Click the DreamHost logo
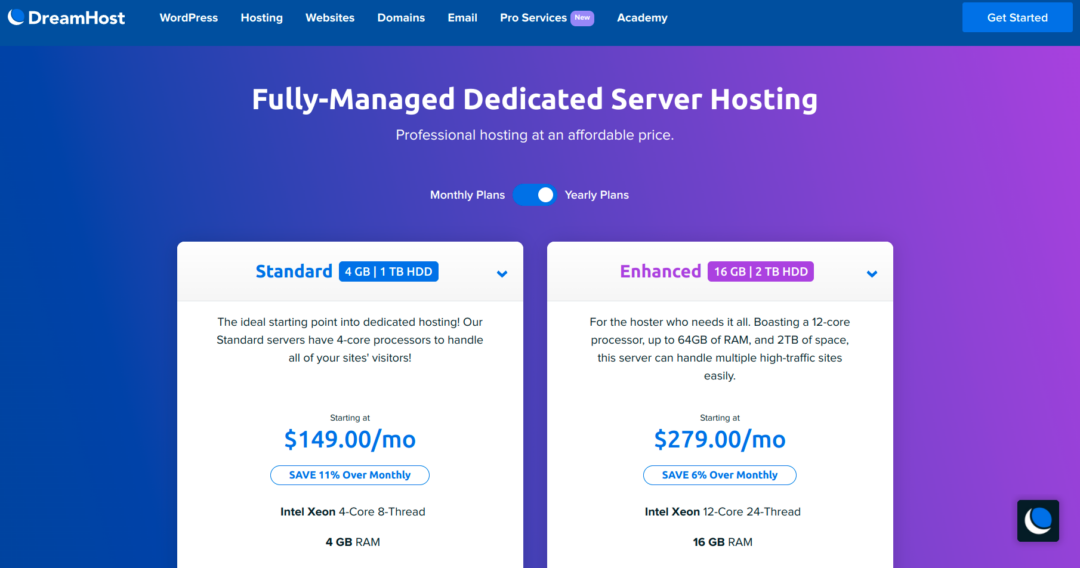Viewport: 1080px width, 568px height. click(x=67, y=18)
